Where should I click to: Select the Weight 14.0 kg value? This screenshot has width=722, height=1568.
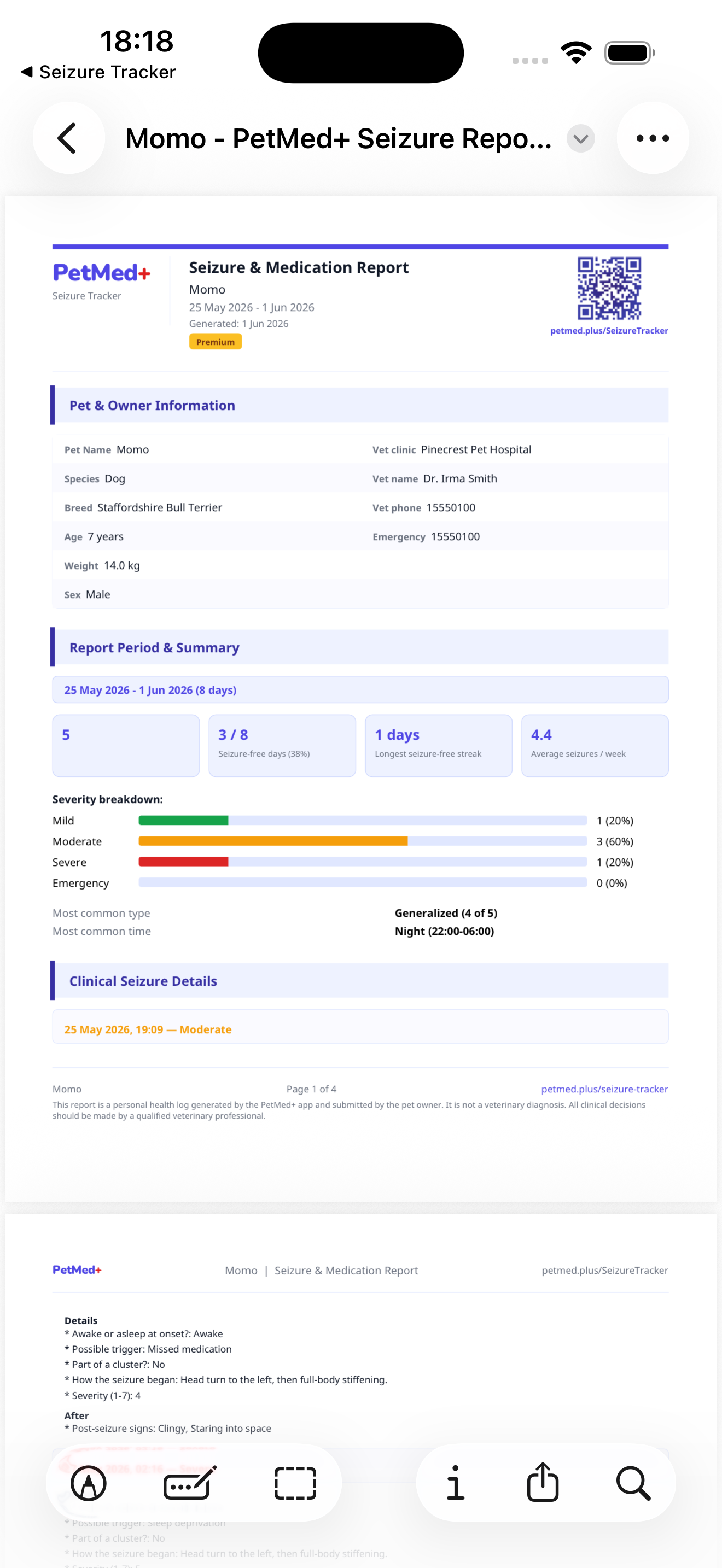[x=122, y=565]
